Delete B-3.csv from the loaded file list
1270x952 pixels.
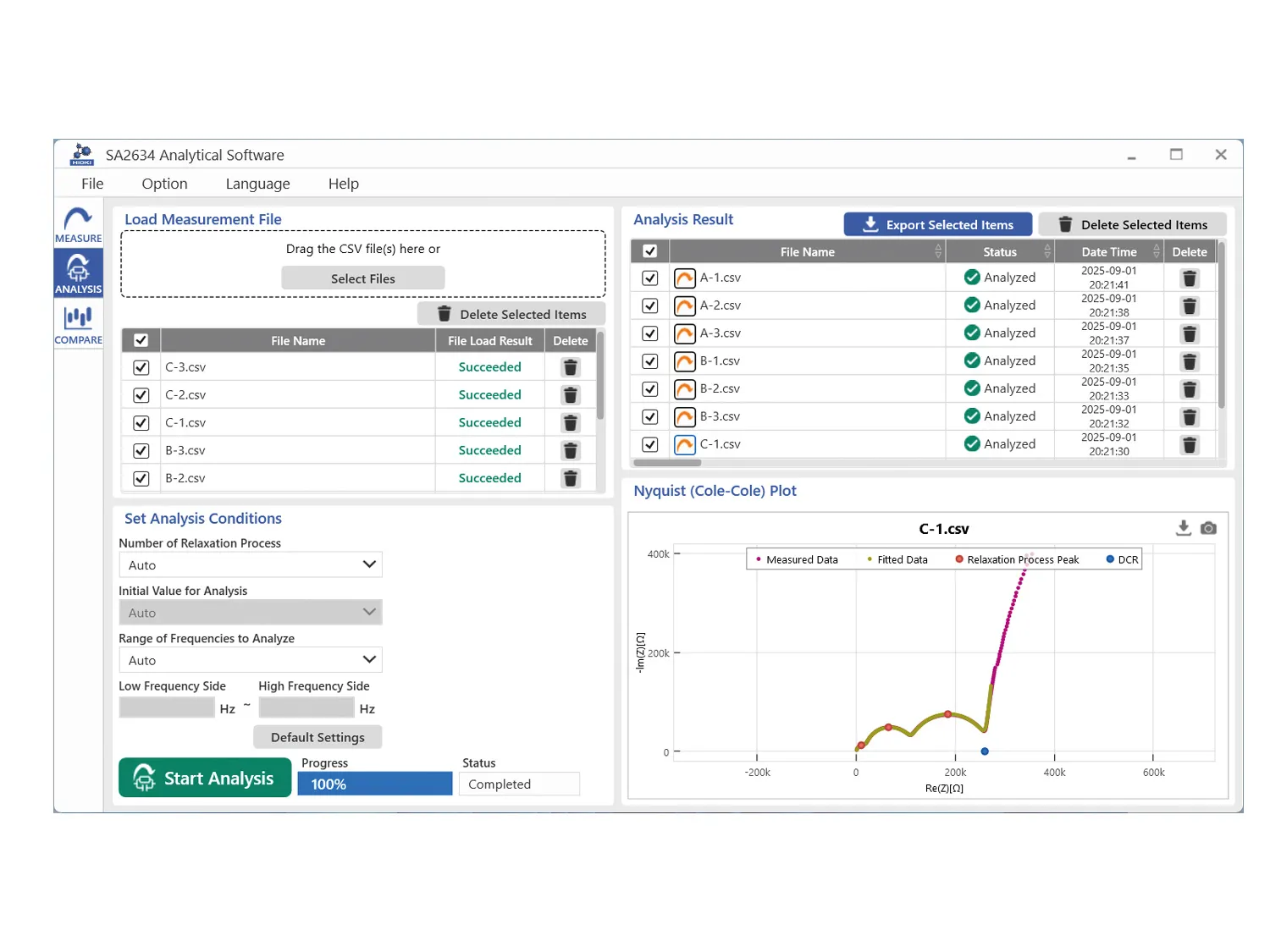coord(571,451)
